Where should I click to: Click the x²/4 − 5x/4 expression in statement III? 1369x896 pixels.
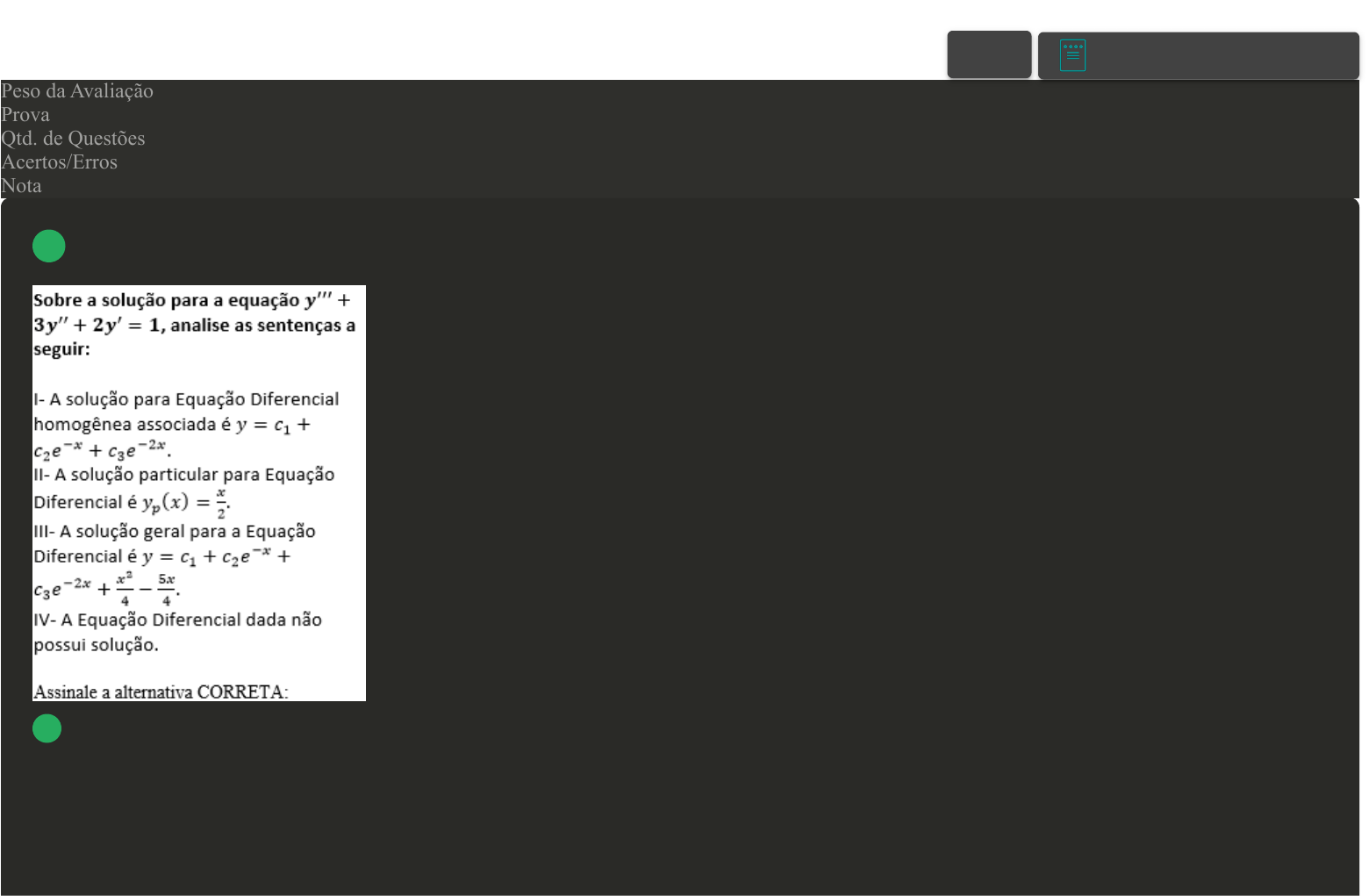point(147,589)
